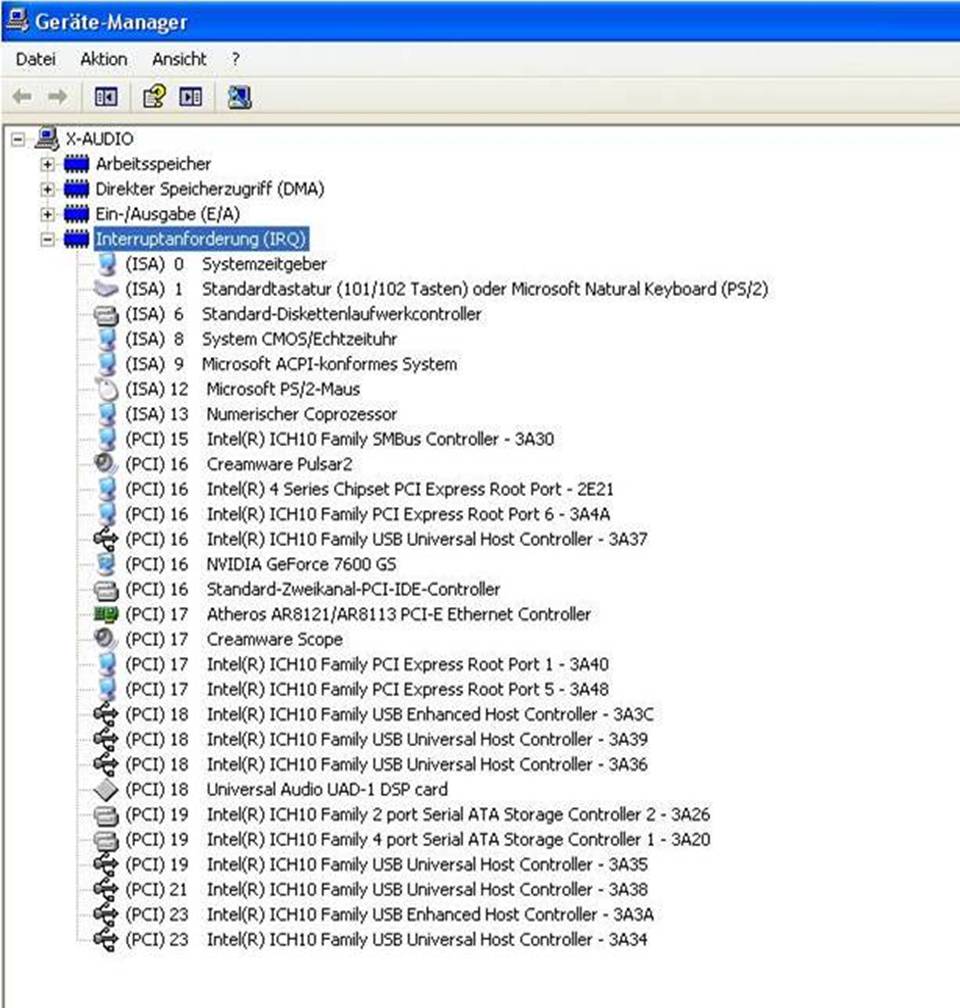Select PCI Express Root Port 1 - 3A40
Screen dimensions: 960x1008
367,664
